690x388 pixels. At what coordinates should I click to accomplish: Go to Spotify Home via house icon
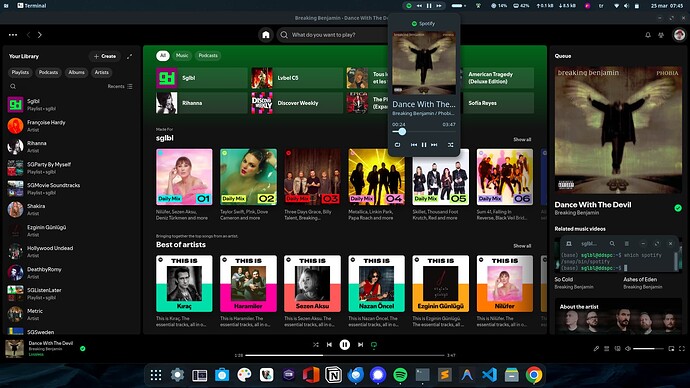point(265,35)
